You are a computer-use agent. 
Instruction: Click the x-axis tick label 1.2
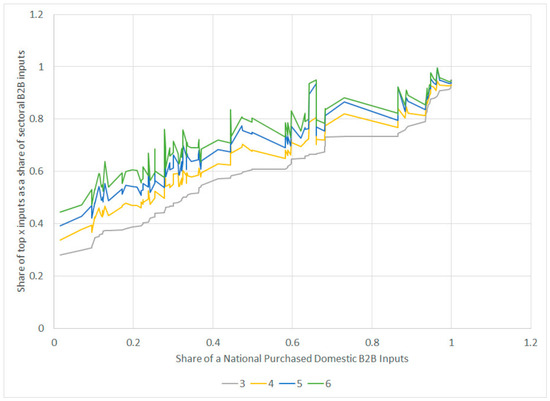(530, 342)
